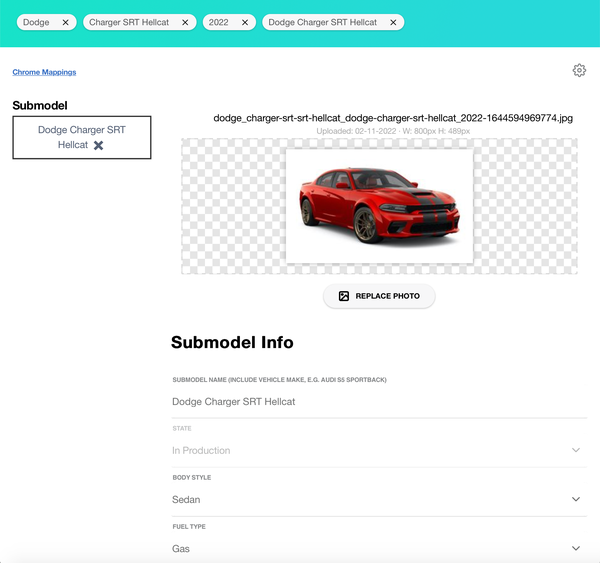Click the Replace Photo button
The width and height of the screenshot is (600, 563).
pyautogui.click(x=379, y=296)
